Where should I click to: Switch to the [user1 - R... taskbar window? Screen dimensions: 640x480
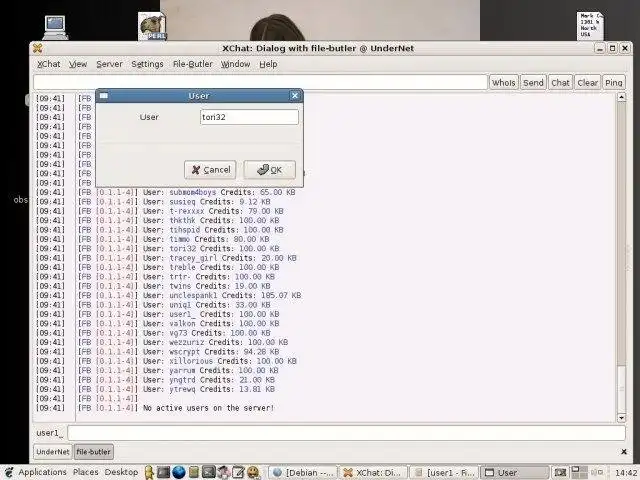[x=444, y=473]
